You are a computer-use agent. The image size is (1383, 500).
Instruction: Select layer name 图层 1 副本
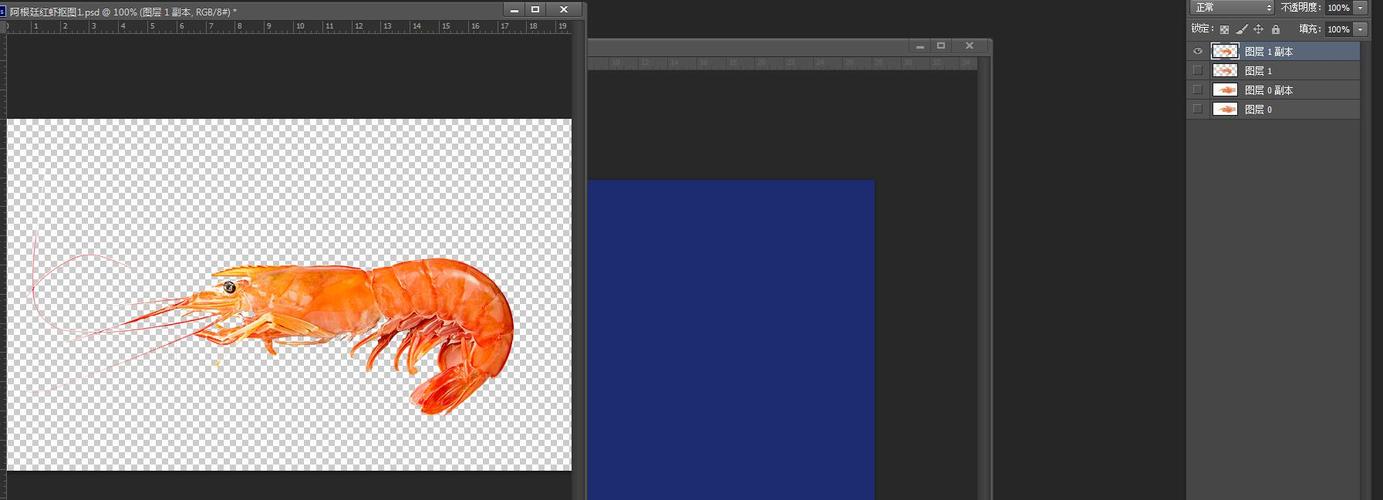click(x=1269, y=51)
